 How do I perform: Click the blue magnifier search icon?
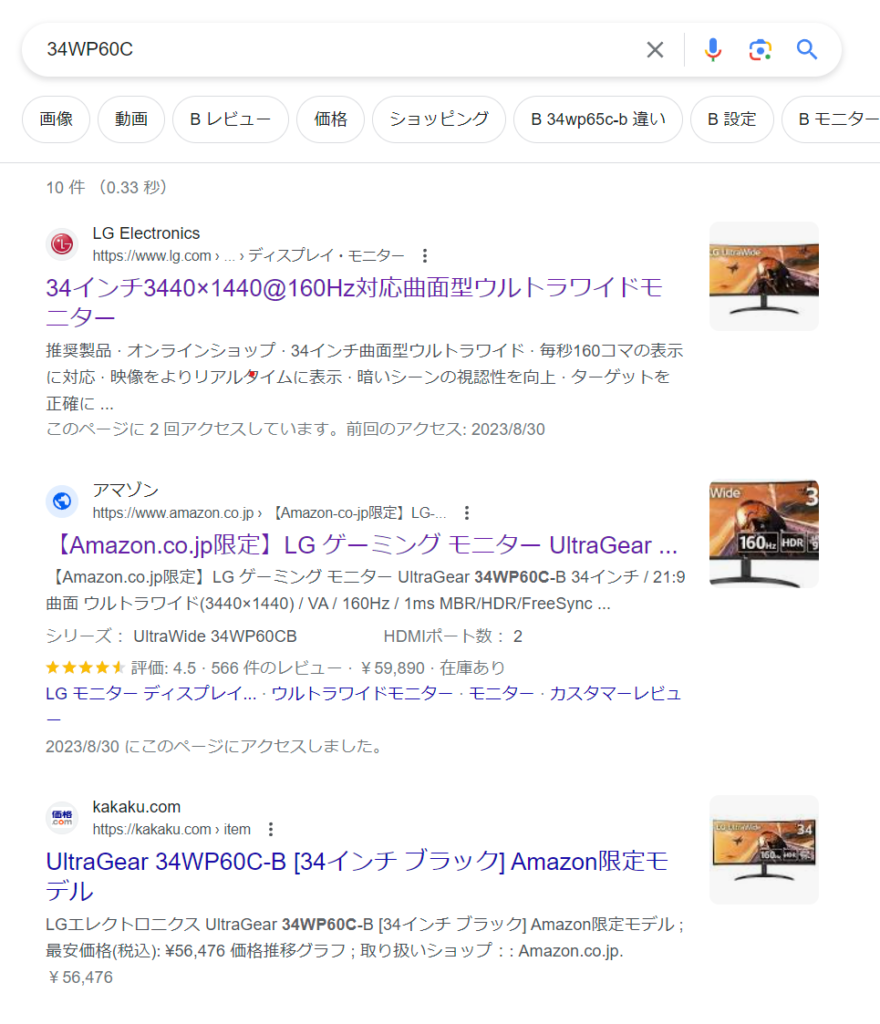[807, 50]
